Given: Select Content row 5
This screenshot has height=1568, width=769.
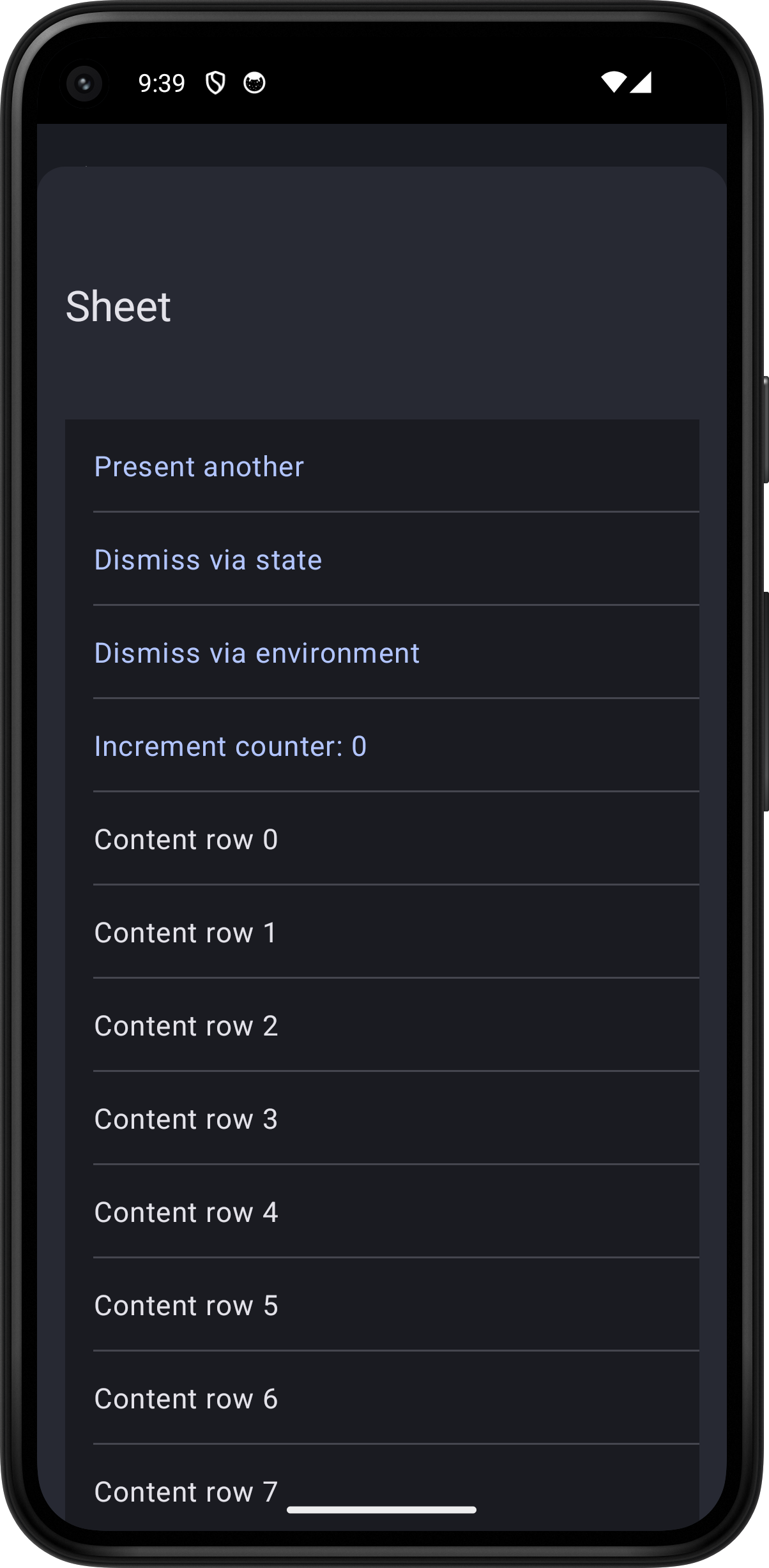Looking at the screenshot, I should 186,1306.
